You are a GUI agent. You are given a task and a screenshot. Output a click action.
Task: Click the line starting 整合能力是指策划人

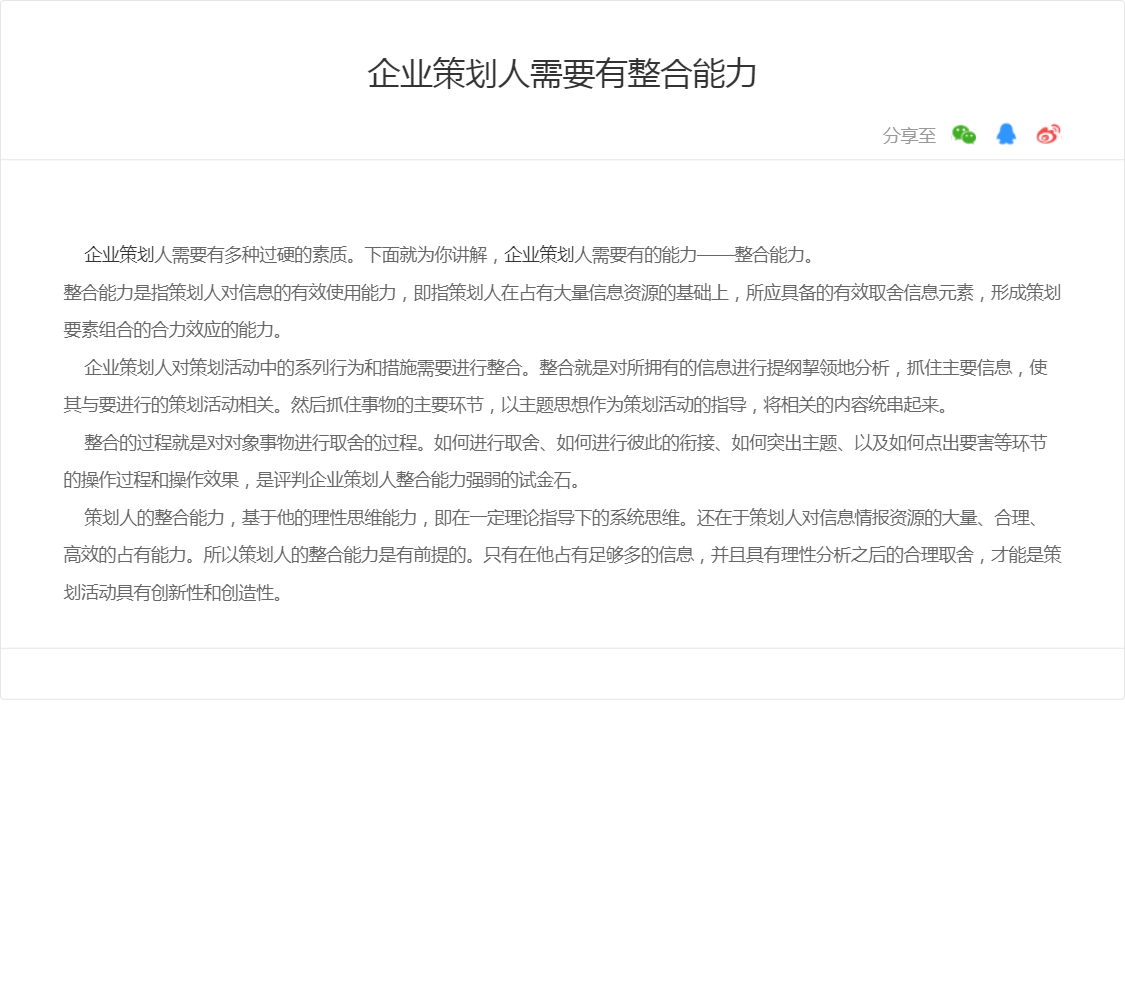pos(562,293)
